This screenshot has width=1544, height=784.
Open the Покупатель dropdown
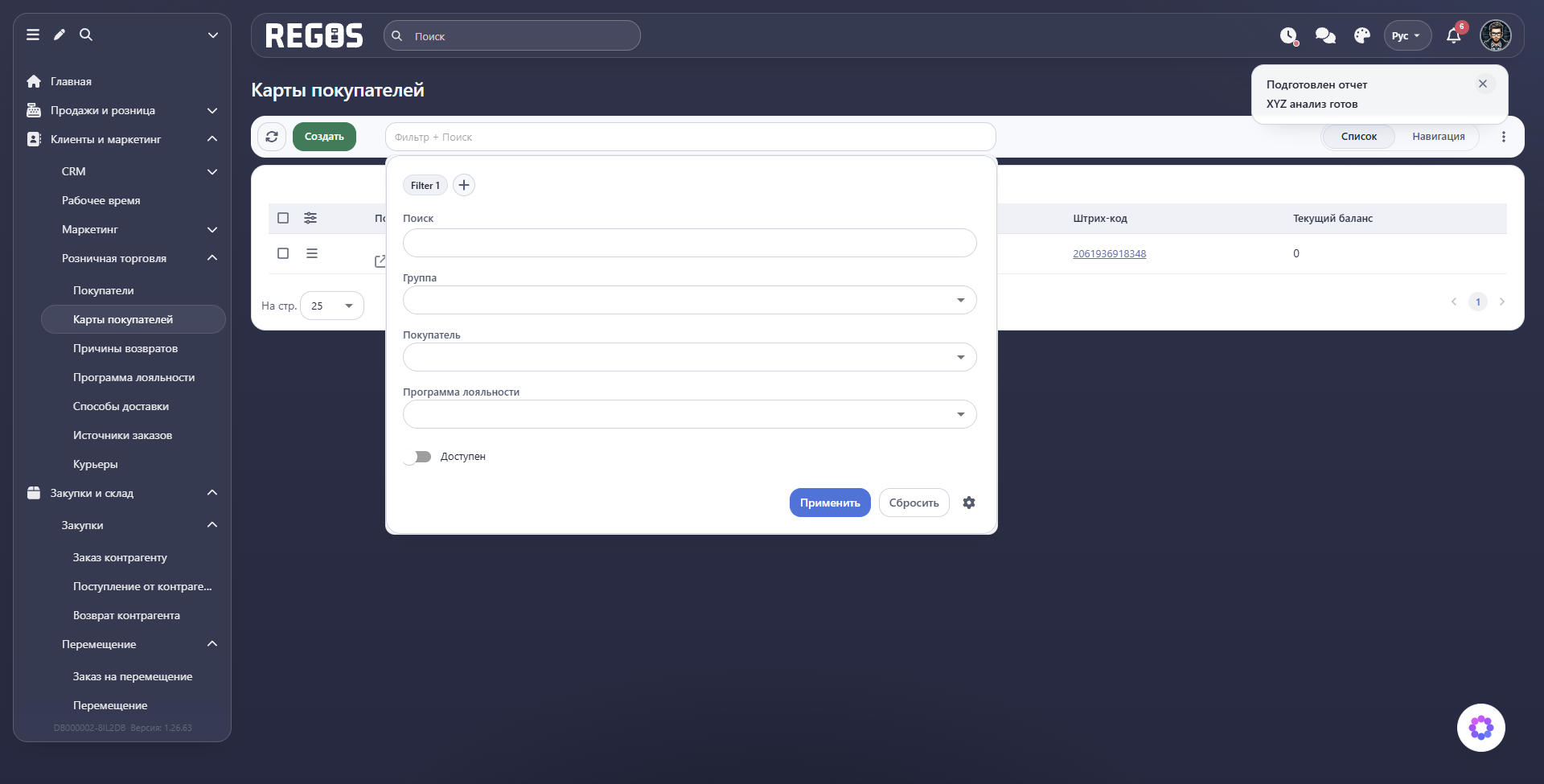(x=690, y=357)
